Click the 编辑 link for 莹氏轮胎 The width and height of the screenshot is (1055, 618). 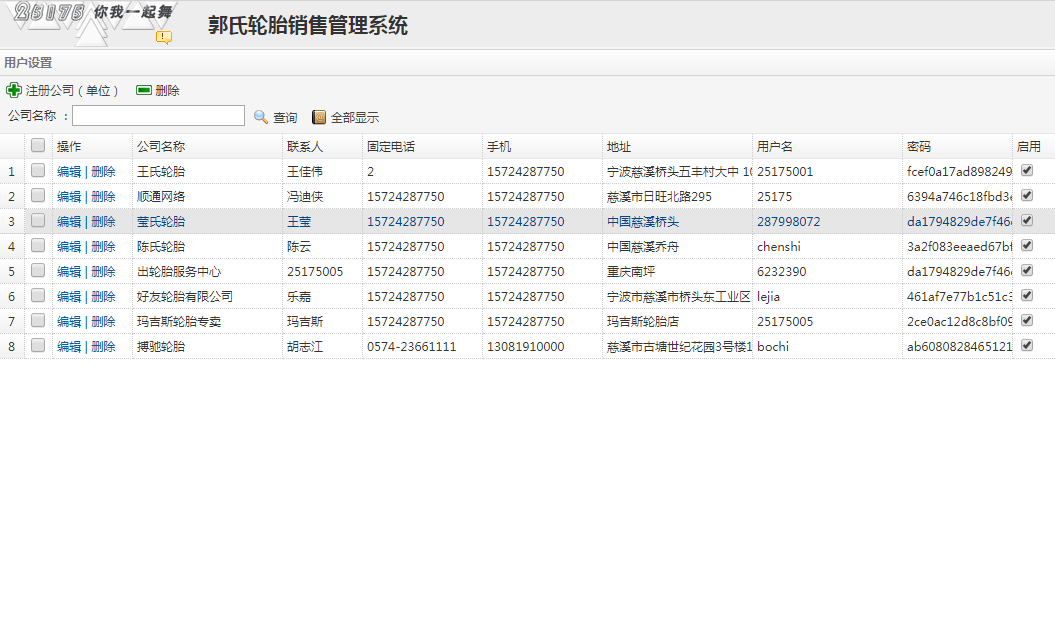click(69, 222)
